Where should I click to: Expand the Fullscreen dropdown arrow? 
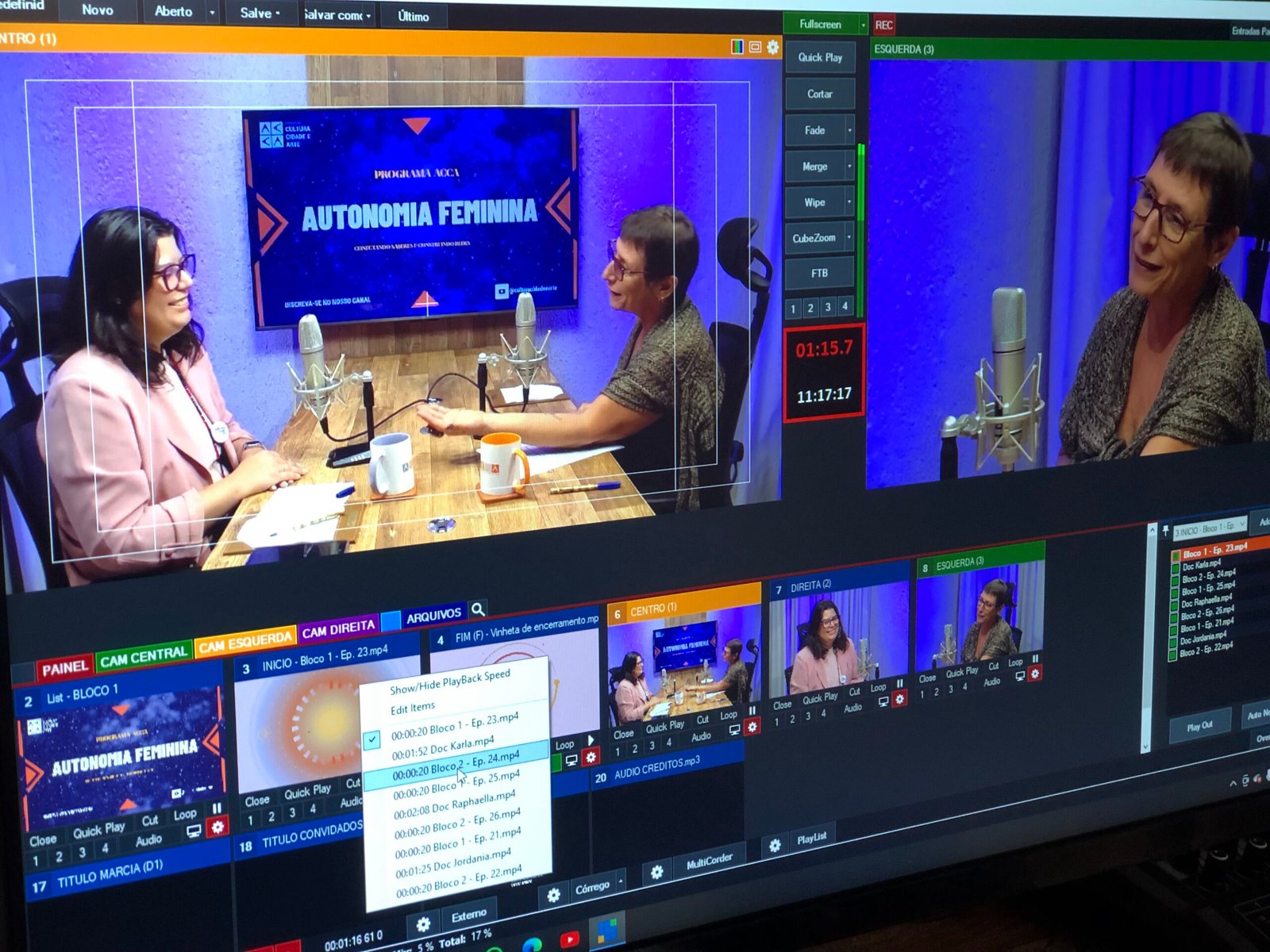click(x=863, y=25)
